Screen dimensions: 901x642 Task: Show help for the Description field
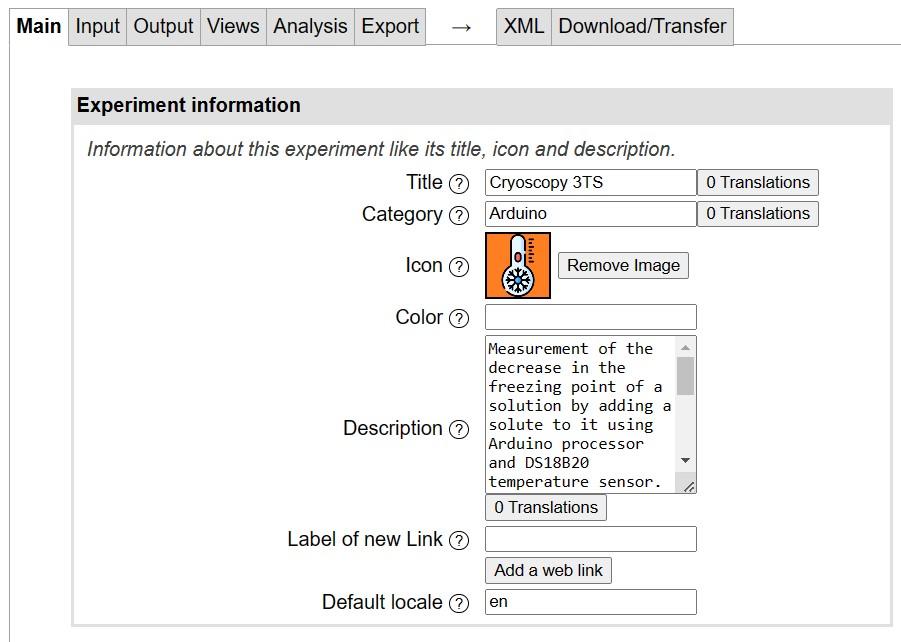click(x=459, y=429)
